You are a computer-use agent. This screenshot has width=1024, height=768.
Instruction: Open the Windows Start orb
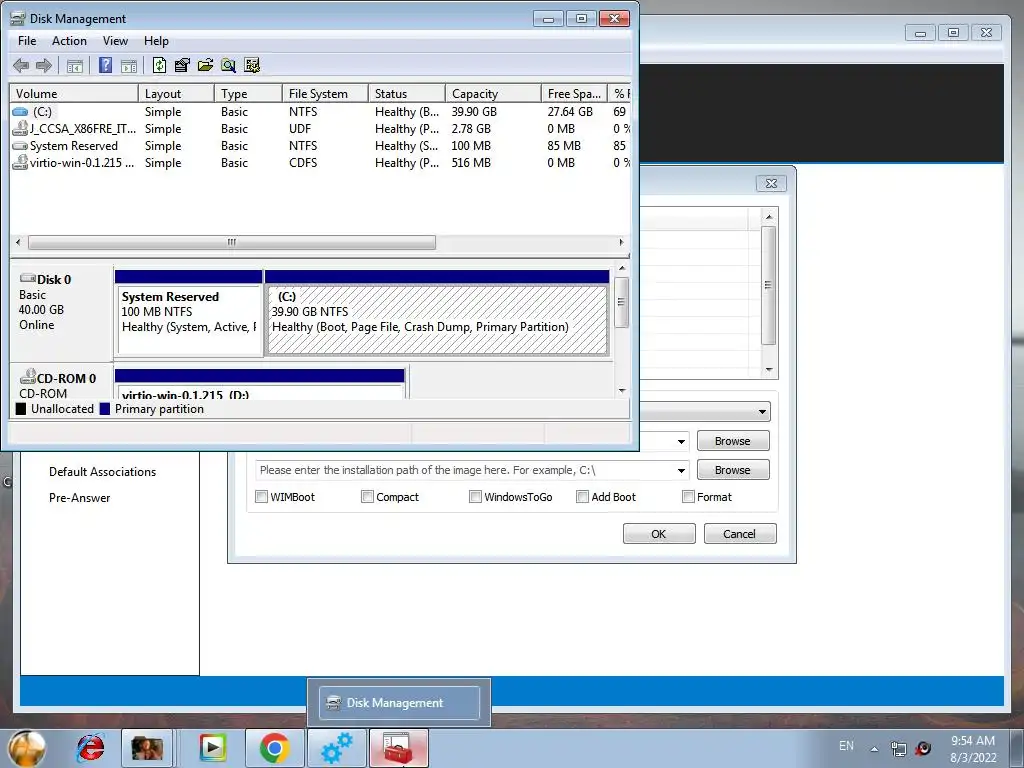(27, 748)
